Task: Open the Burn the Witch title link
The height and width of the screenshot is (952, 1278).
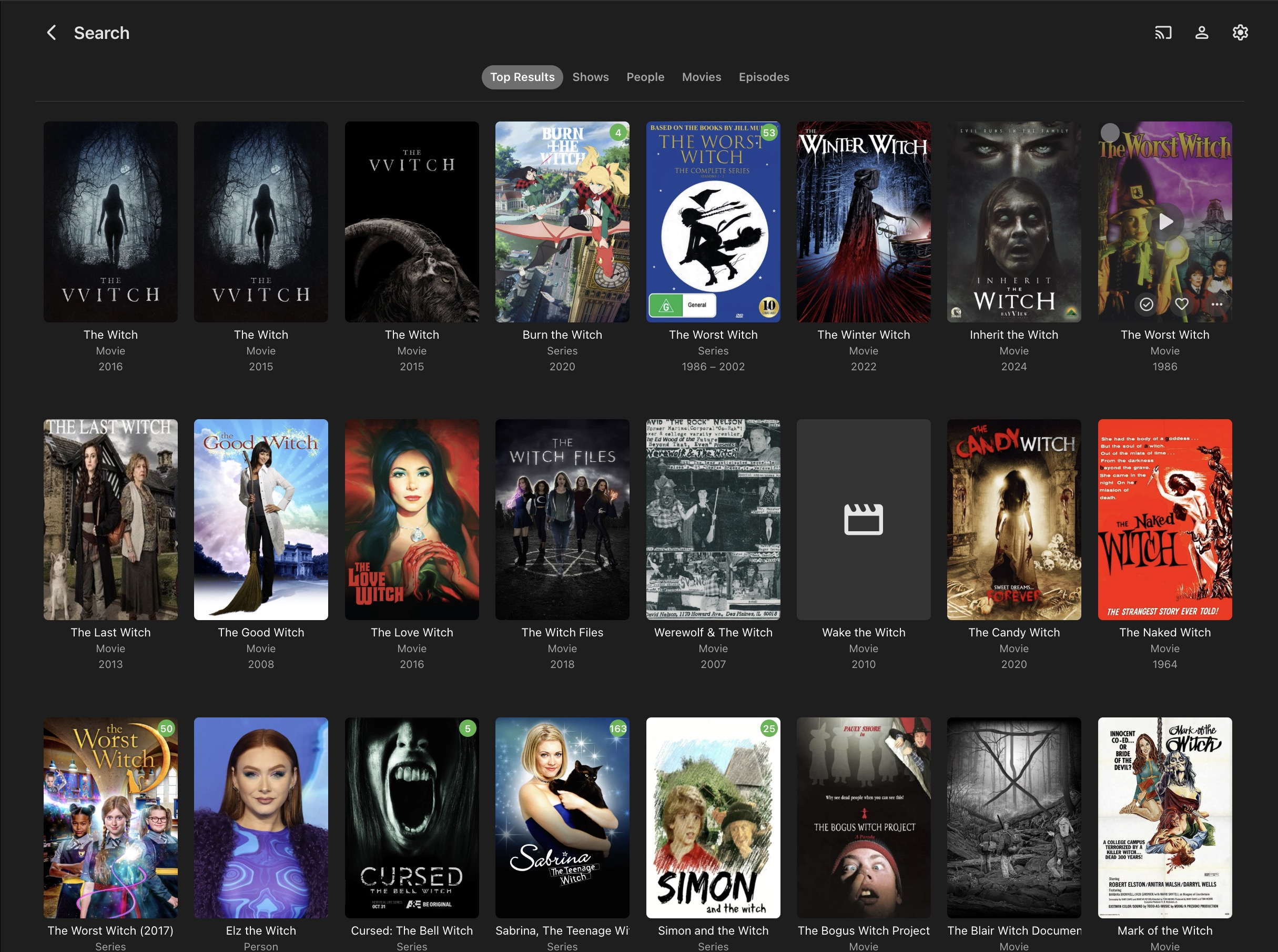Action: [562, 335]
